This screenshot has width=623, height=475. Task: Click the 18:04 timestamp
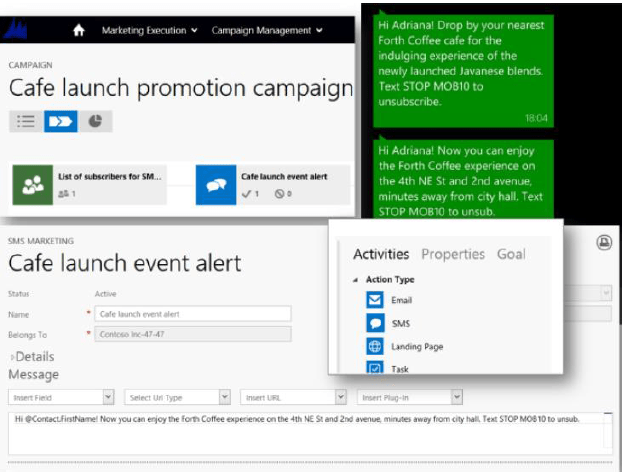(536, 118)
